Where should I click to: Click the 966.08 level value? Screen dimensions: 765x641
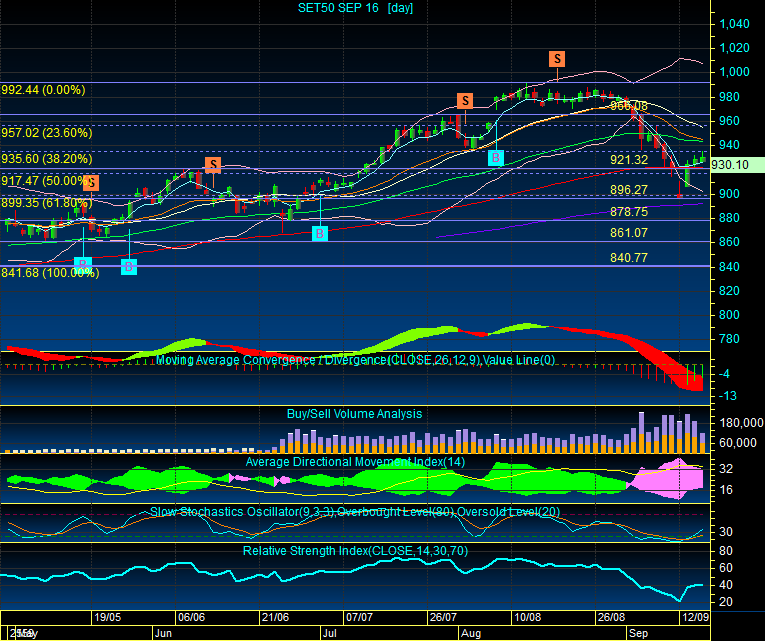click(x=629, y=106)
